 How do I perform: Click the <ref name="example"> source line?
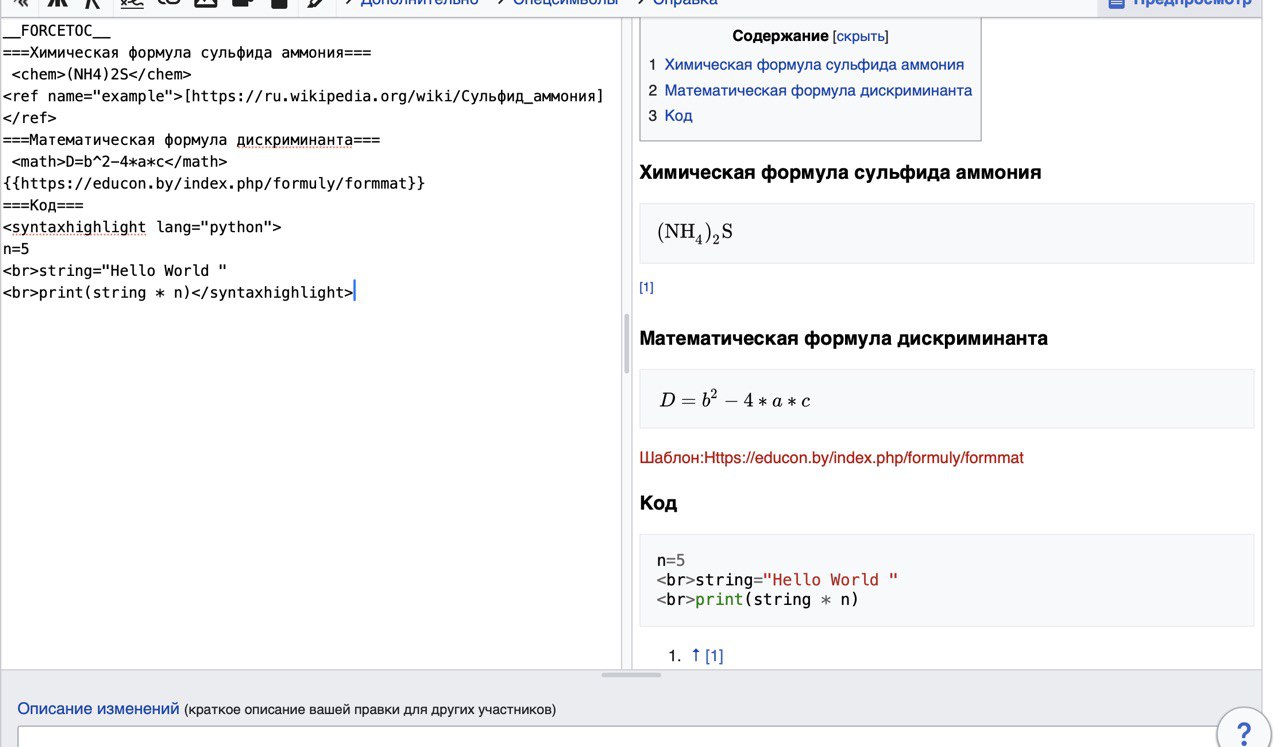click(x=303, y=96)
